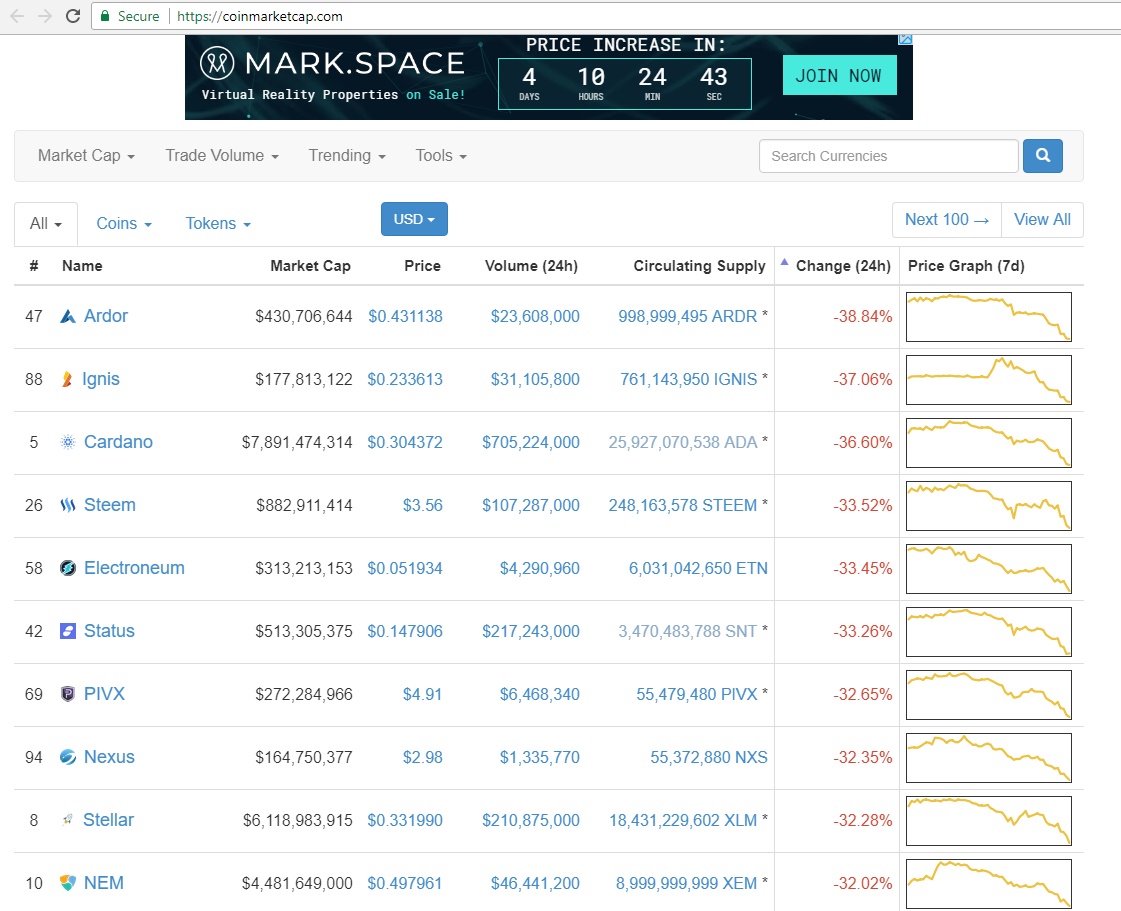Click the Ardor coin logo icon

pos(68,316)
